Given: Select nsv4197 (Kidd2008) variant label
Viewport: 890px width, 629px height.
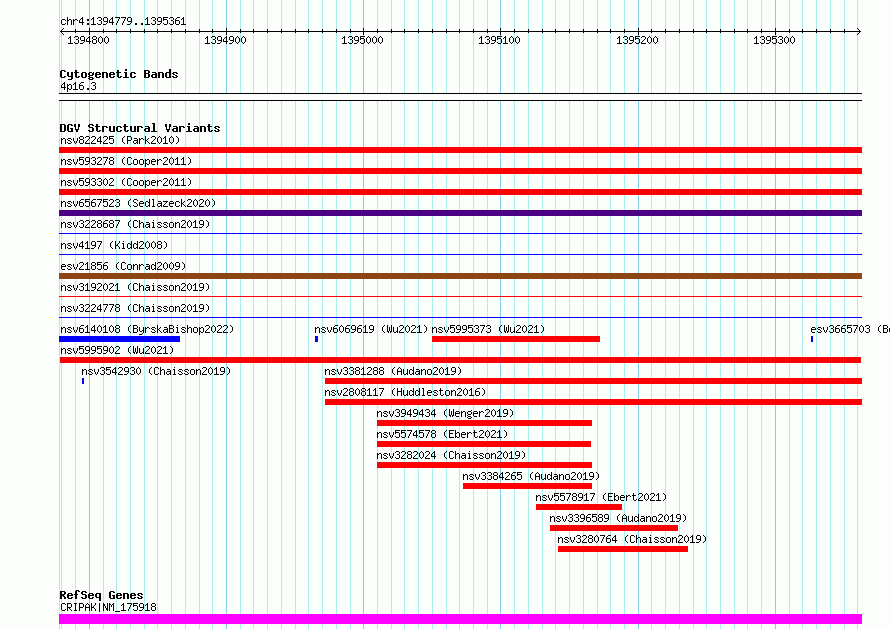Looking at the screenshot, I should coord(114,245).
